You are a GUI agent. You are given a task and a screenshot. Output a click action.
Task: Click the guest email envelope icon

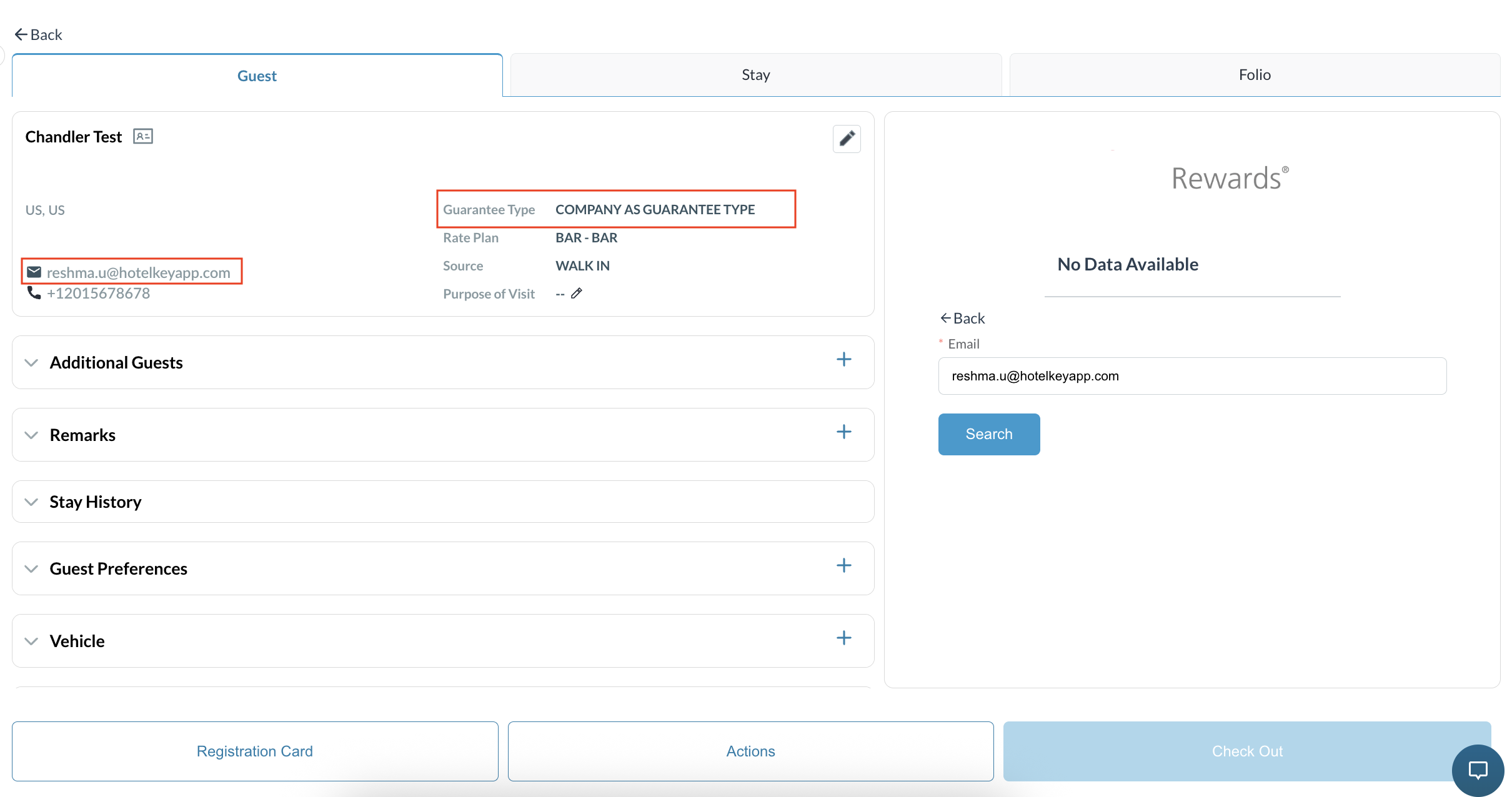(34, 272)
